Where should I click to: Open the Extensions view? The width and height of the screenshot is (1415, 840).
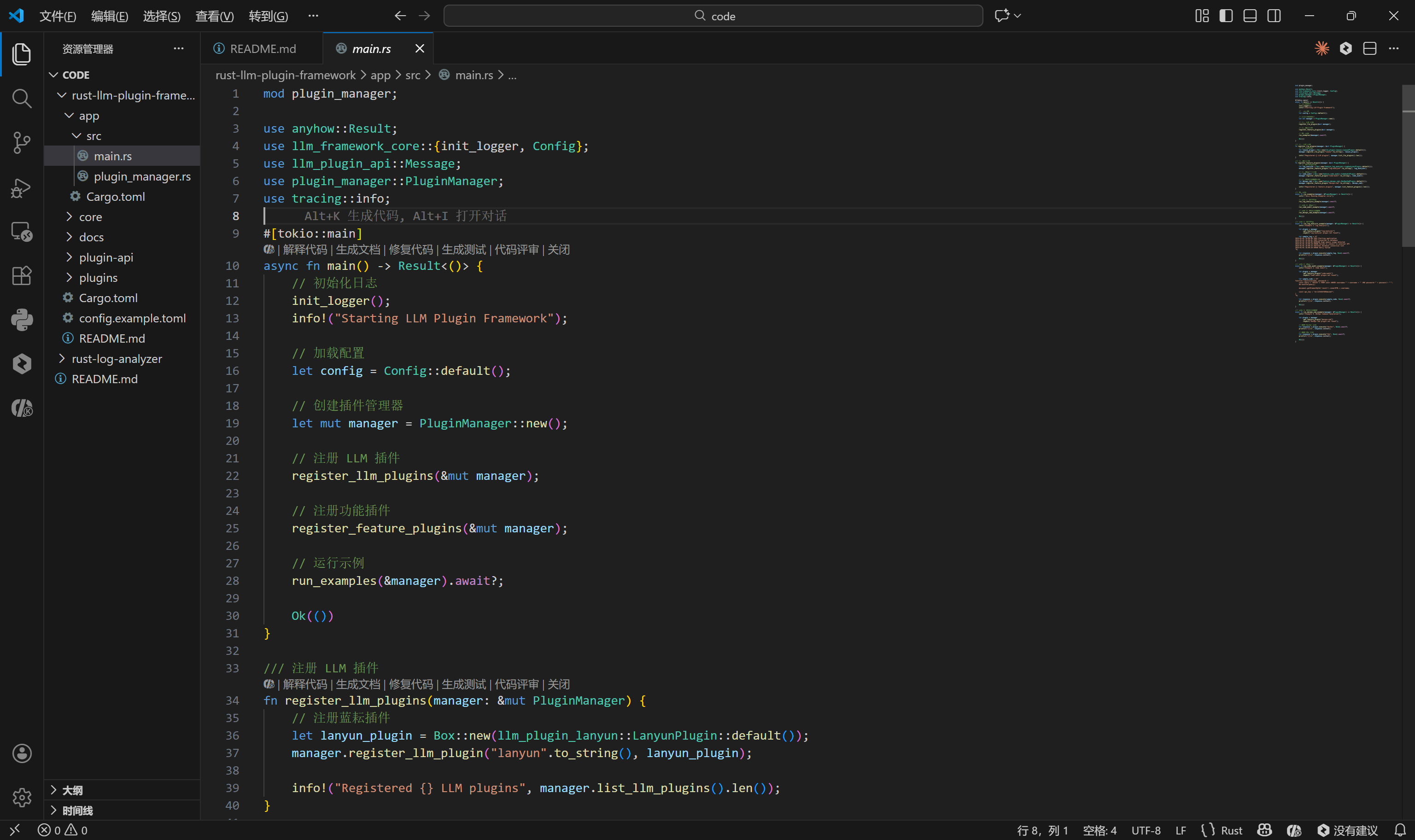pyautogui.click(x=22, y=276)
